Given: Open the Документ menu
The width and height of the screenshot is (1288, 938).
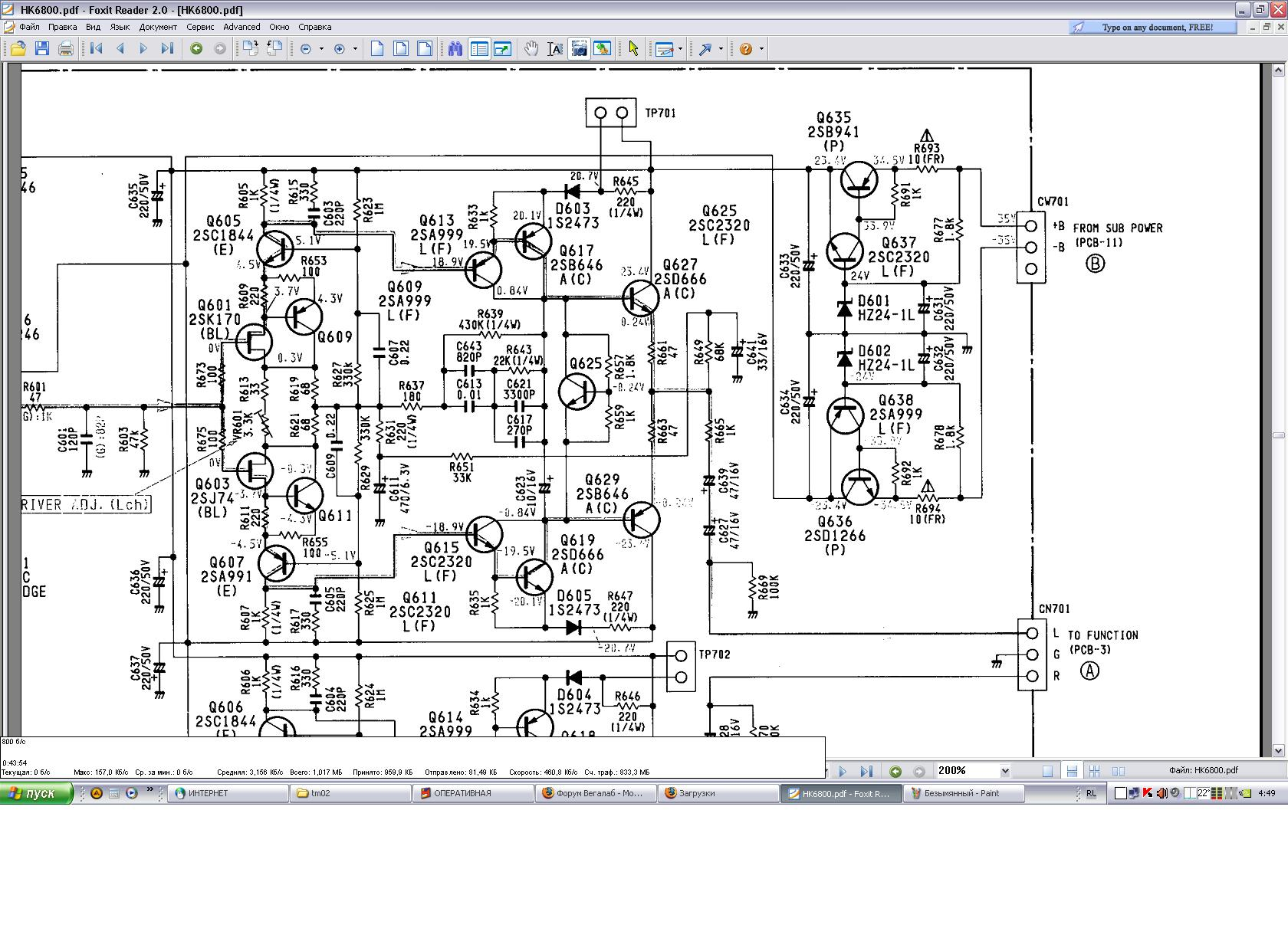Looking at the screenshot, I should coord(158,27).
